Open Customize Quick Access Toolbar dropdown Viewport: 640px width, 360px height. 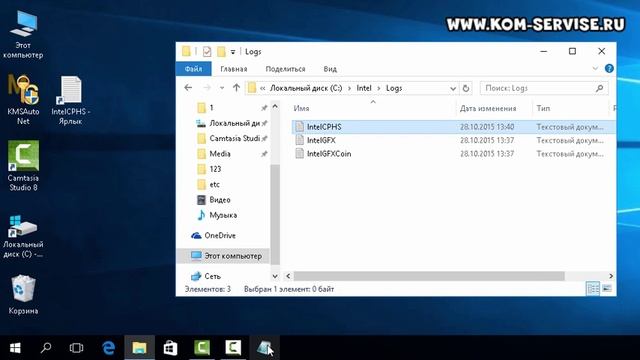(x=233, y=52)
